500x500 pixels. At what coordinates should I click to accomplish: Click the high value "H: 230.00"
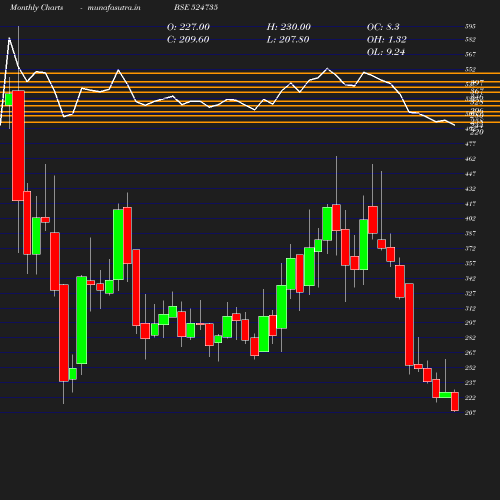289,27
